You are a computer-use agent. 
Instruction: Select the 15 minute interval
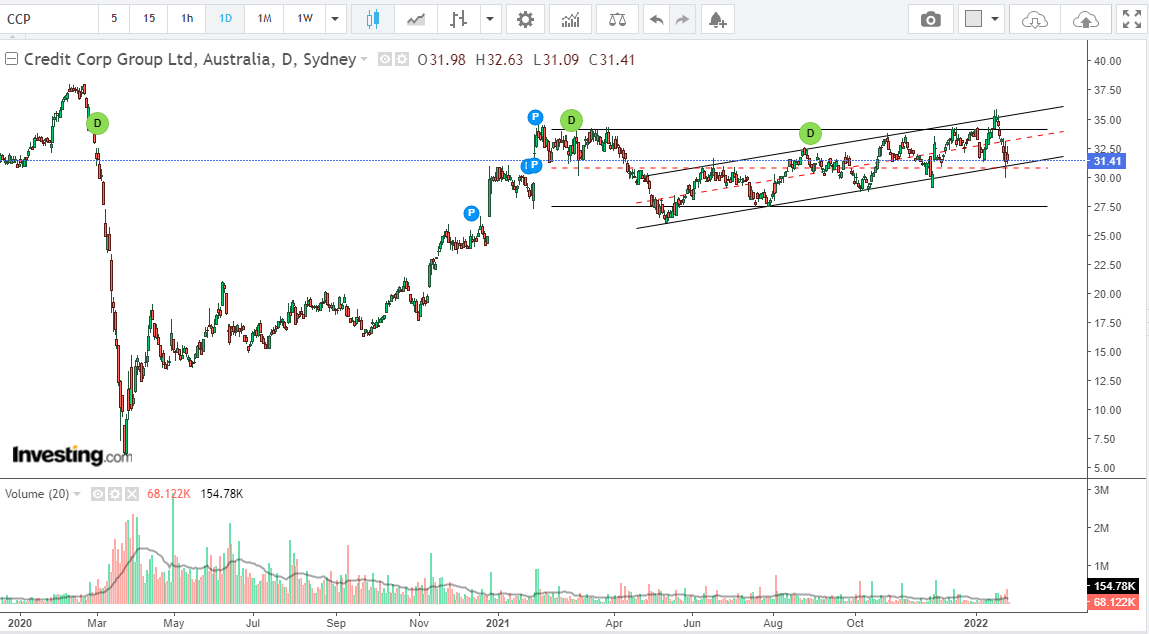point(149,19)
